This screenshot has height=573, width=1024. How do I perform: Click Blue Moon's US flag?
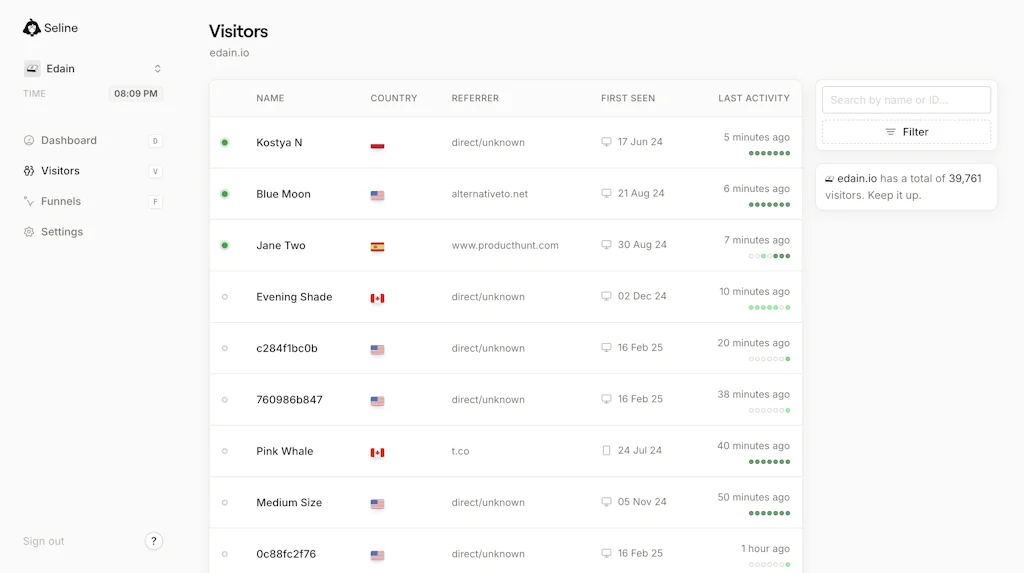(x=377, y=195)
